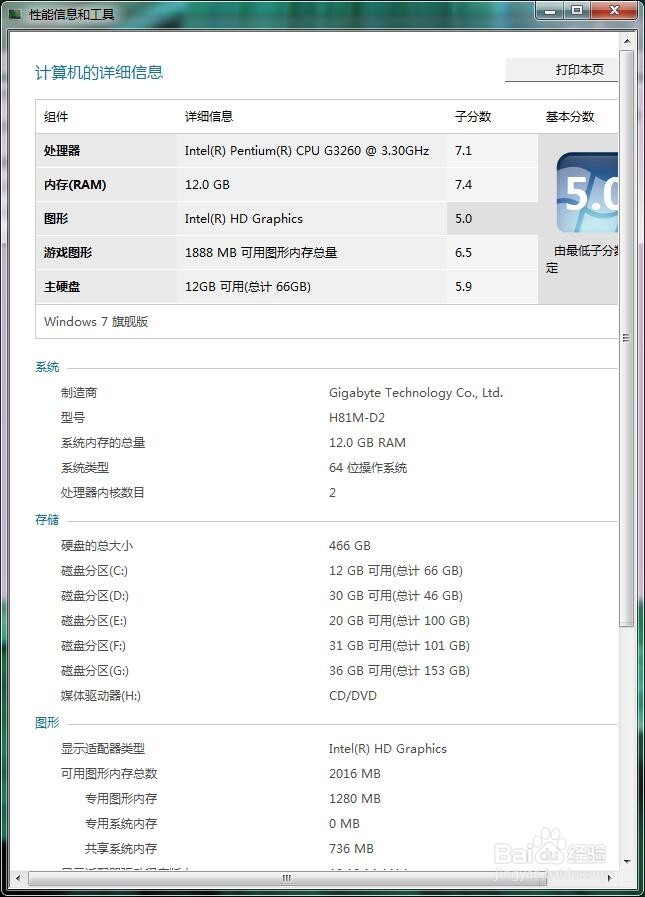Click the window title bar app icon
Image resolution: width=645 pixels, height=897 pixels.
pos(15,14)
